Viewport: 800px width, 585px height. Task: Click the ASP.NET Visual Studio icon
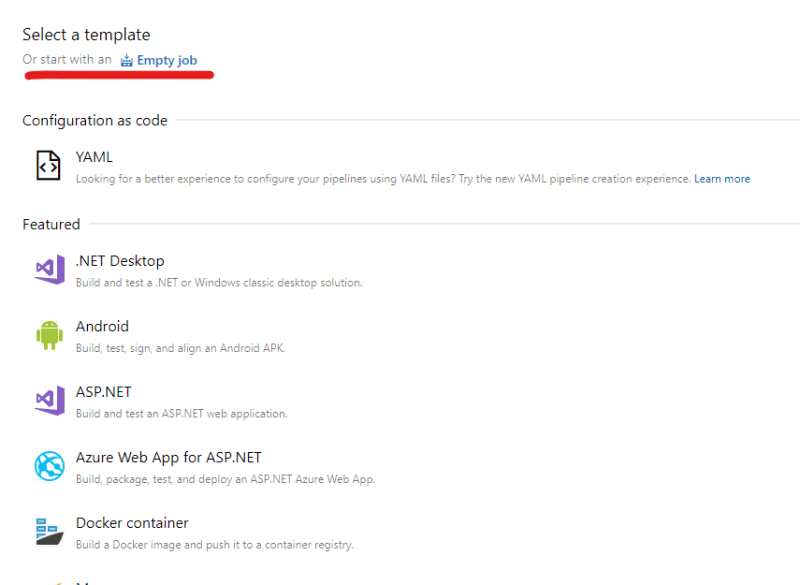(x=49, y=400)
